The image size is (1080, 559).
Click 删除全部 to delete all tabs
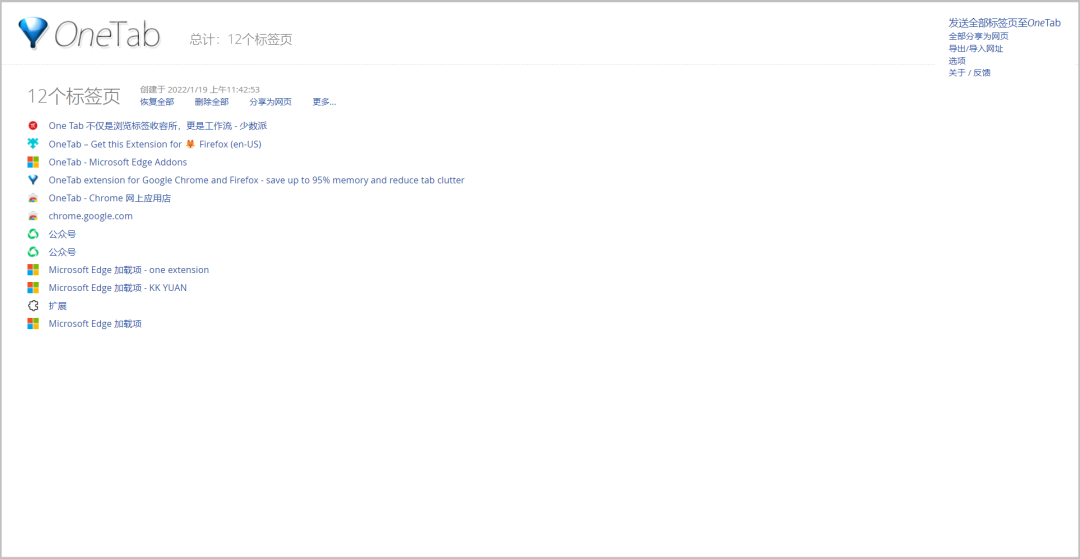(x=211, y=102)
